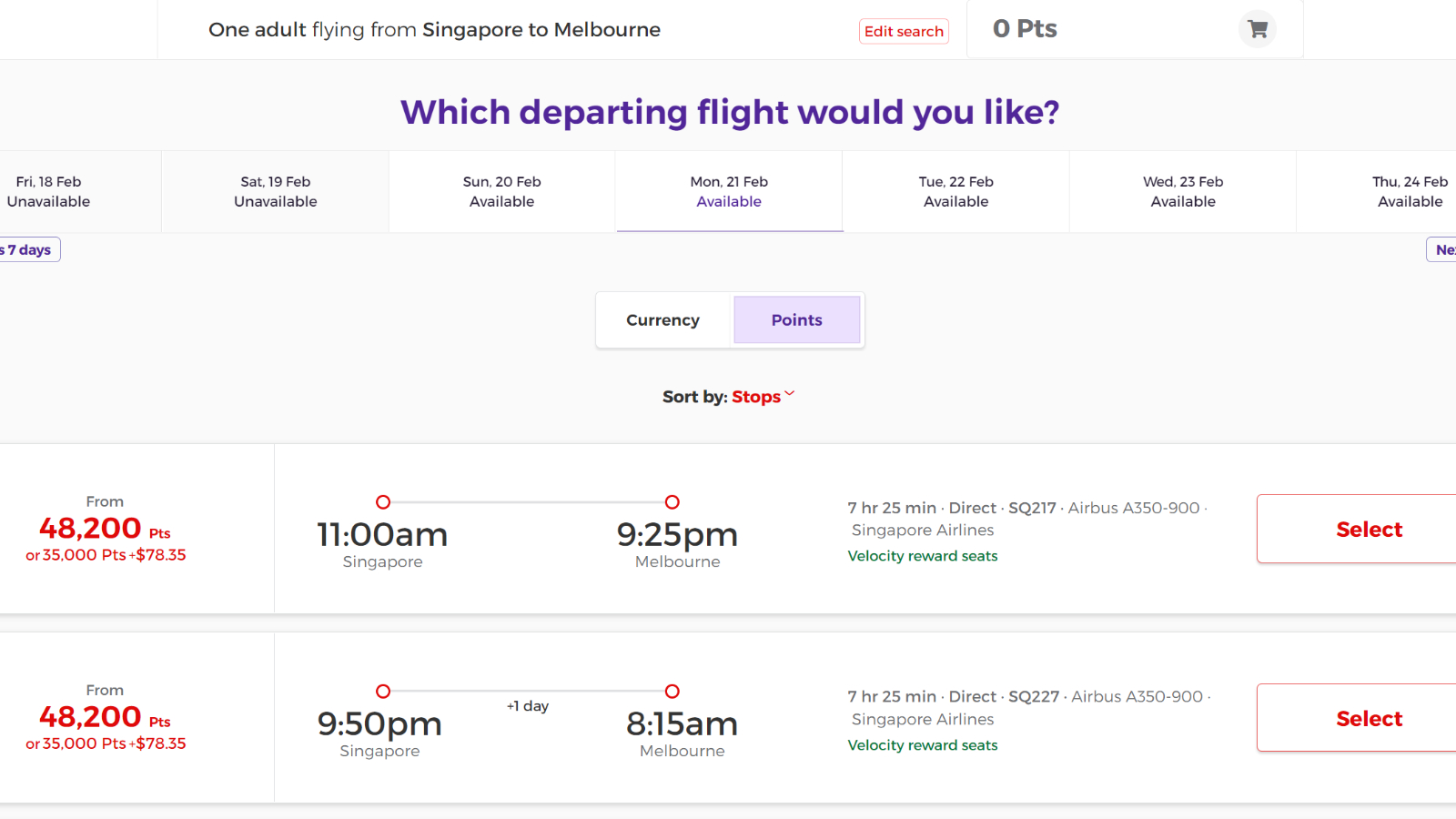Click the Sort by chevron arrow
1456x819 pixels.
coord(790,394)
